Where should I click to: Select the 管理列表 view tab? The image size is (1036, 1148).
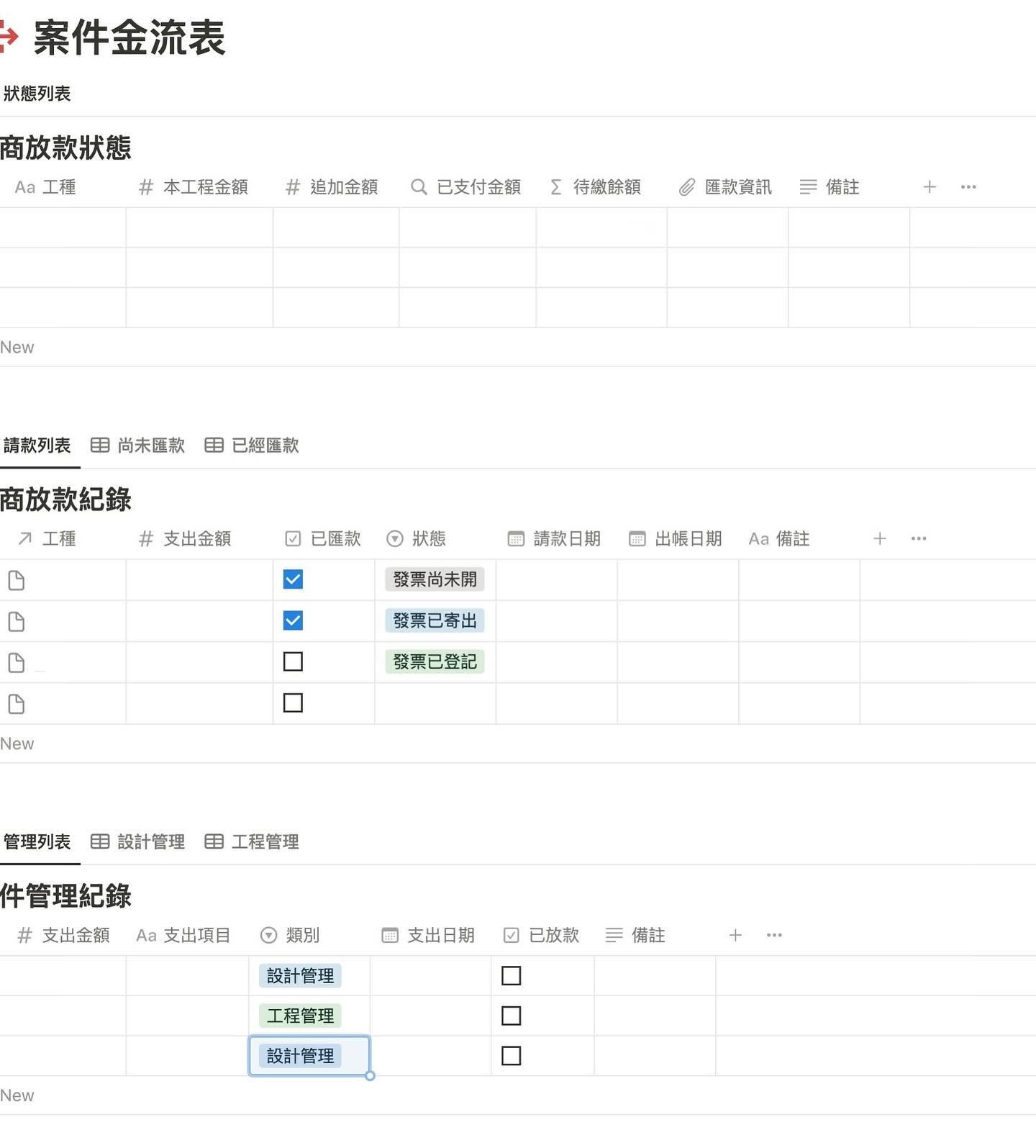(x=37, y=841)
